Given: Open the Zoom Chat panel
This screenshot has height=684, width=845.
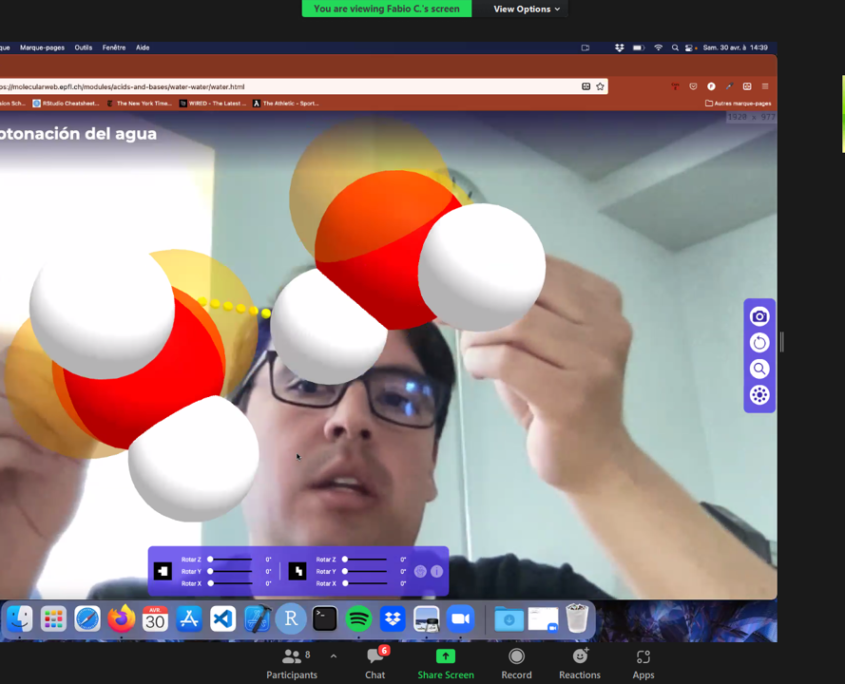Looking at the screenshot, I should point(375,663).
